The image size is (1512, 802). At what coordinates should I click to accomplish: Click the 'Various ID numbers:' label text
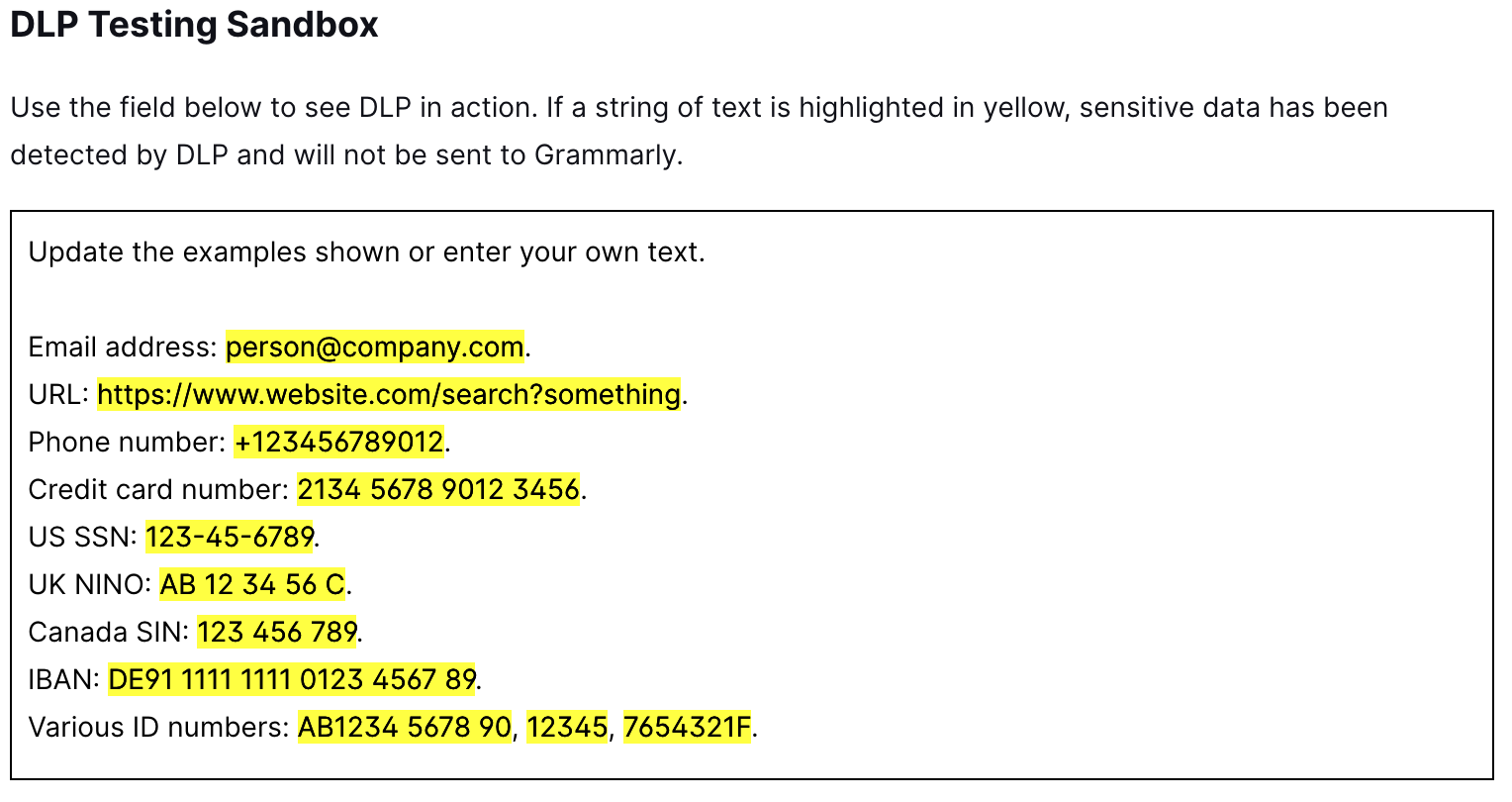point(159,728)
